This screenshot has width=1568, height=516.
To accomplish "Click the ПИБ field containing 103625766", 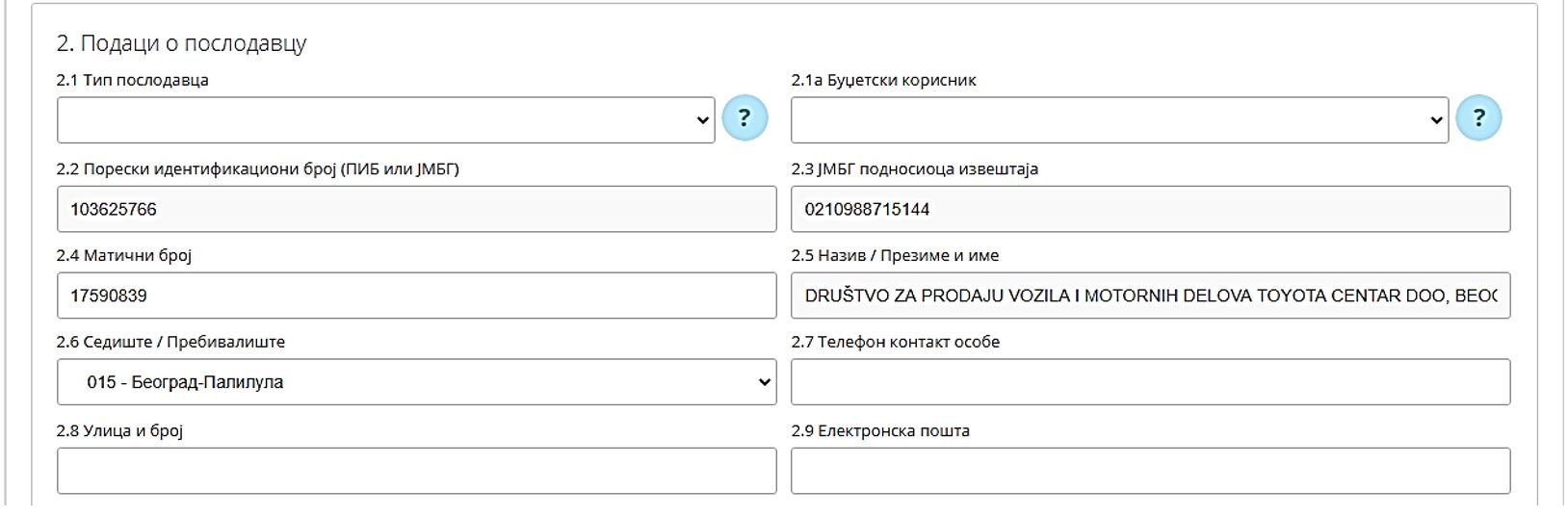I will click(416, 209).
